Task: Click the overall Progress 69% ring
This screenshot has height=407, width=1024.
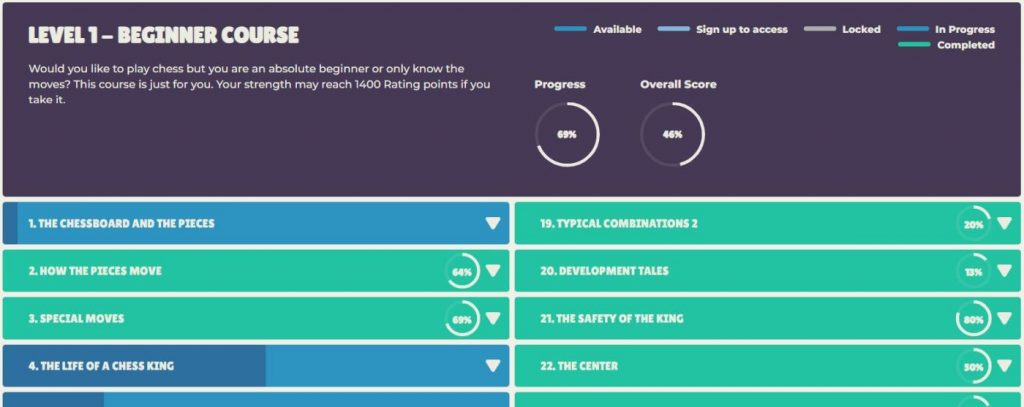Action: [567, 135]
